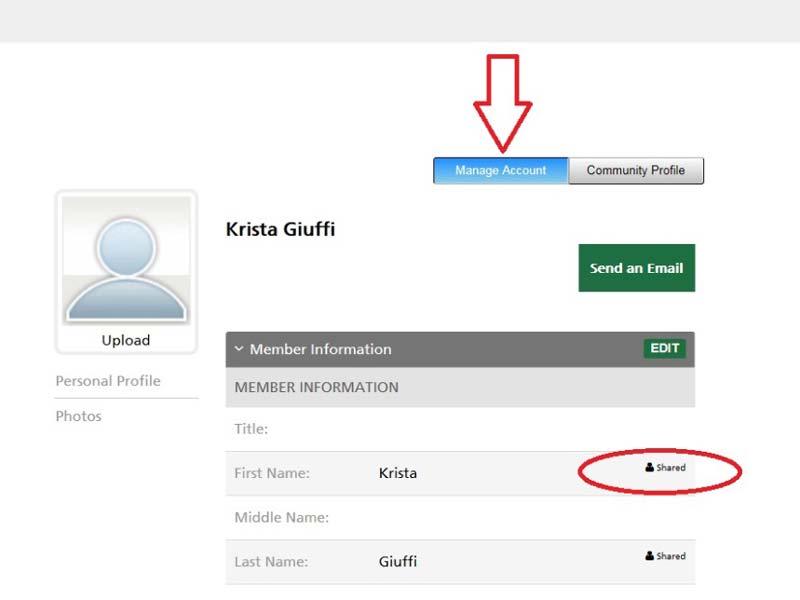The width and height of the screenshot is (800, 600).
Task: Click the Shared person icon beside Last Name
Action: click(x=650, y=556)
